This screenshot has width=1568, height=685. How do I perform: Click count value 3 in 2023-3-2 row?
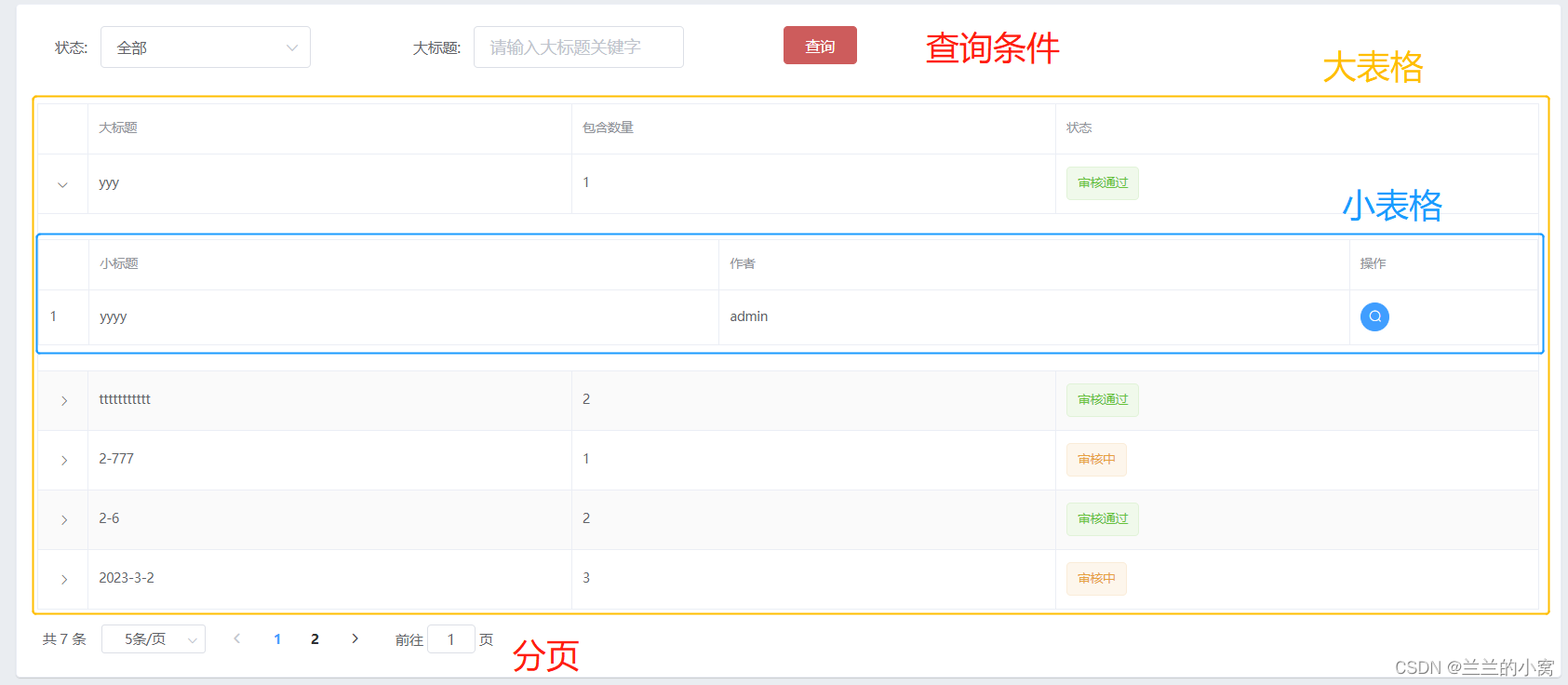click(586, 578)
